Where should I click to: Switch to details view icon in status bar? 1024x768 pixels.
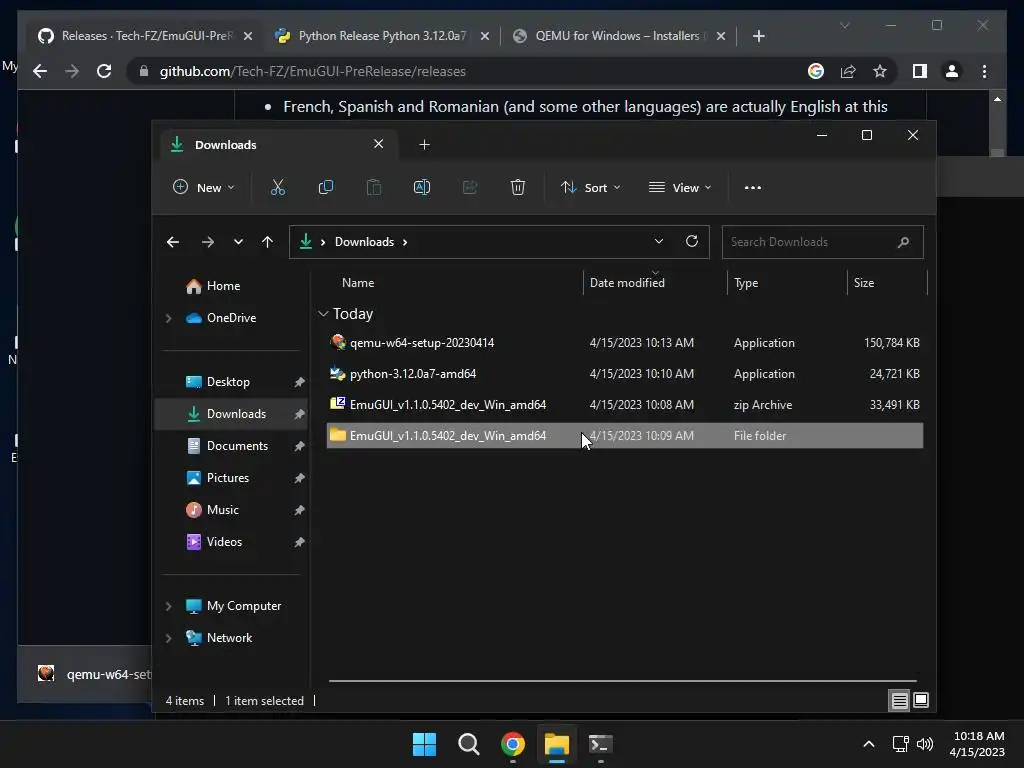[x=899, y=701]
